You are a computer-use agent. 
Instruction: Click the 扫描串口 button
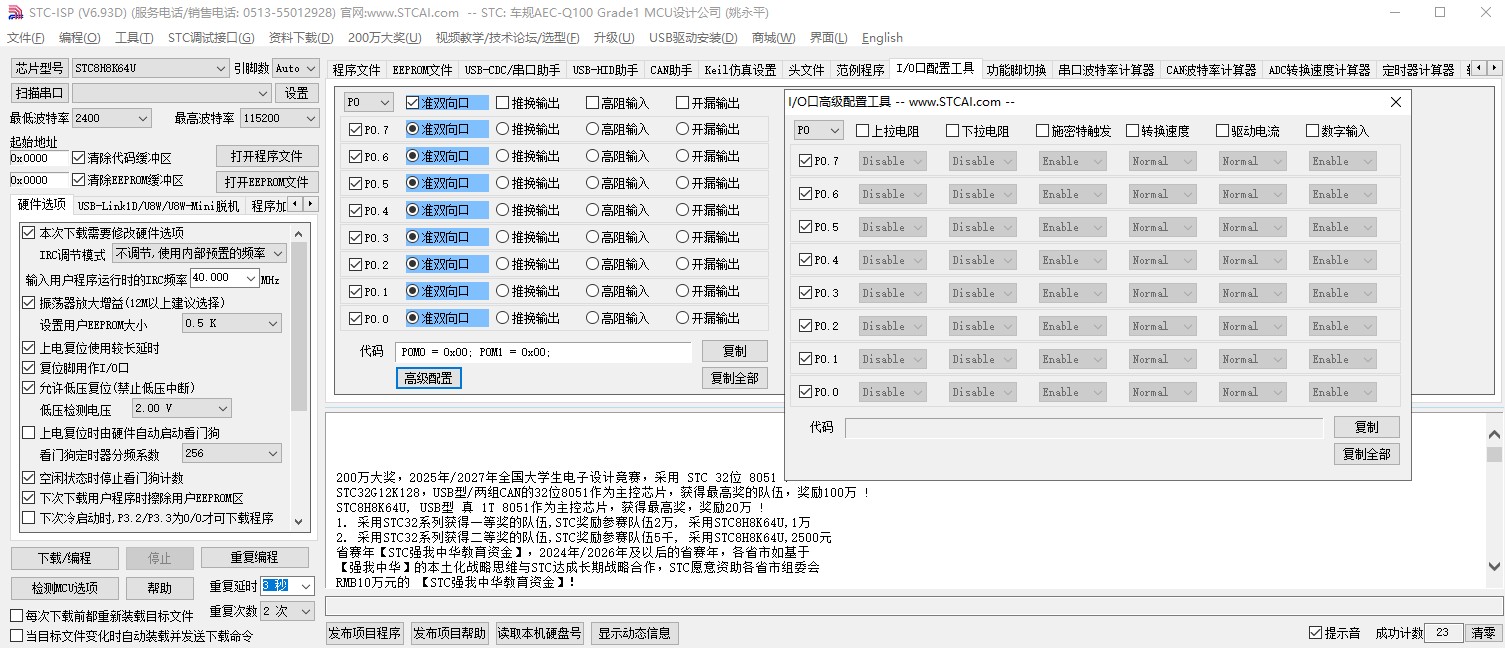point(40,93)
